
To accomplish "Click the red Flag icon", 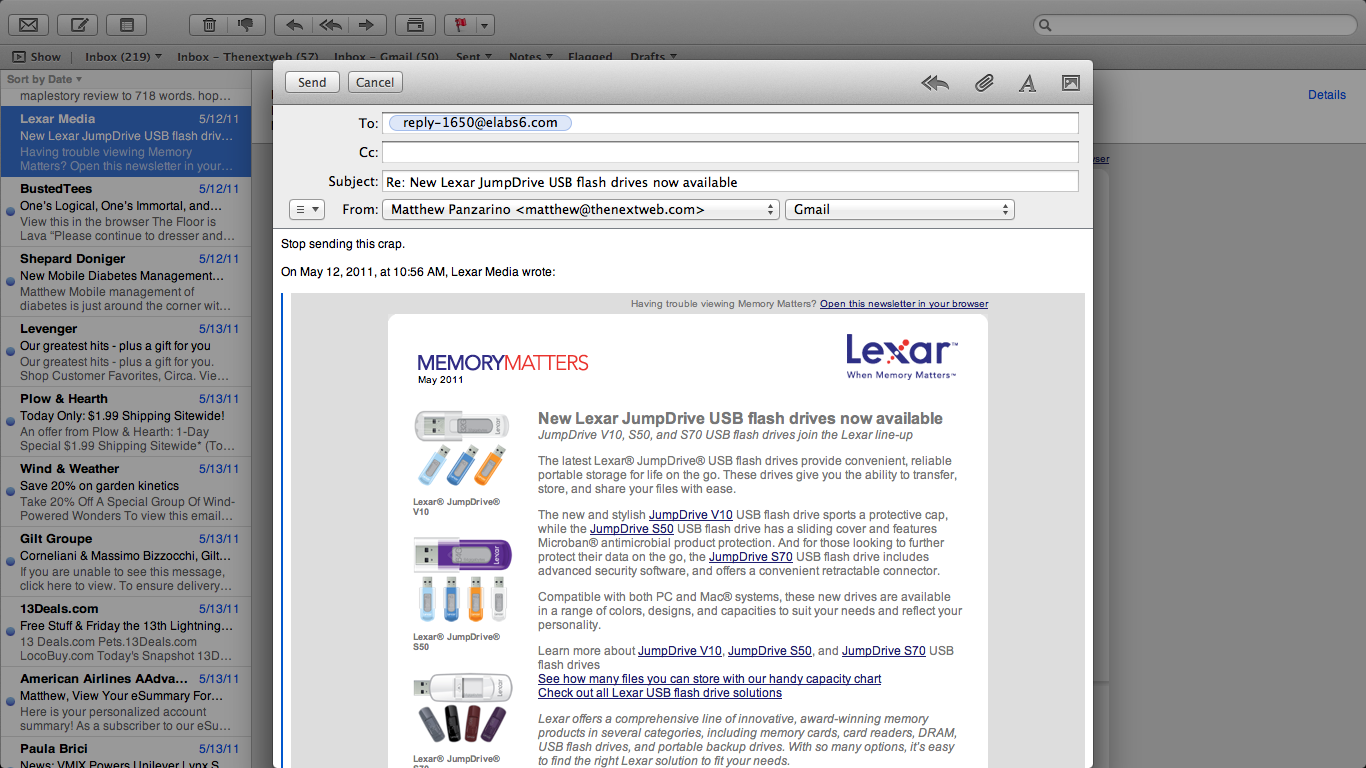I will [462, 25].
